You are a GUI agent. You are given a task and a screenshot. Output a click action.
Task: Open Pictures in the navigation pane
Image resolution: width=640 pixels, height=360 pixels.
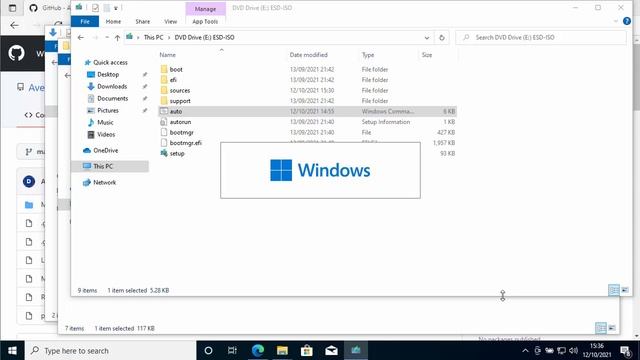click(x=108, y=110)
